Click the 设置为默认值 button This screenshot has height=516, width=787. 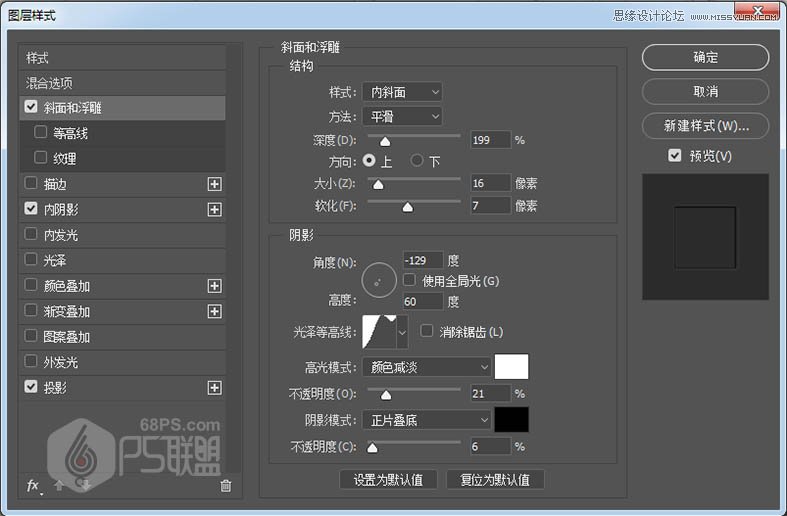click(388, 480)
